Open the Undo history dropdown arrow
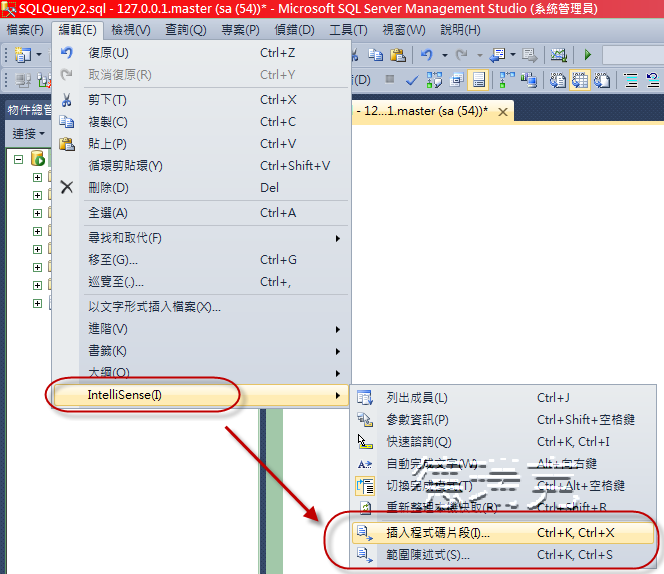 [x=445, y=55]
